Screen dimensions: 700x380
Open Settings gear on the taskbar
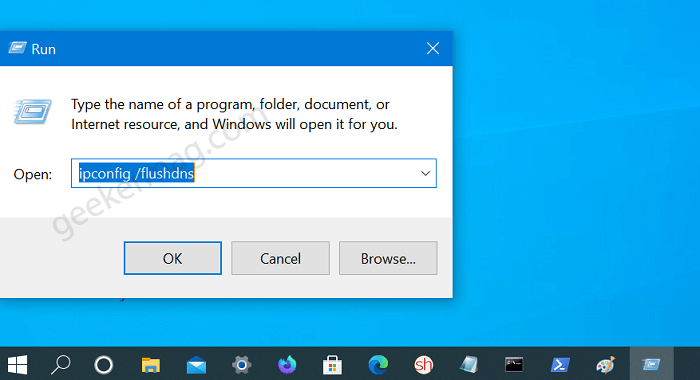coord(242,365)
